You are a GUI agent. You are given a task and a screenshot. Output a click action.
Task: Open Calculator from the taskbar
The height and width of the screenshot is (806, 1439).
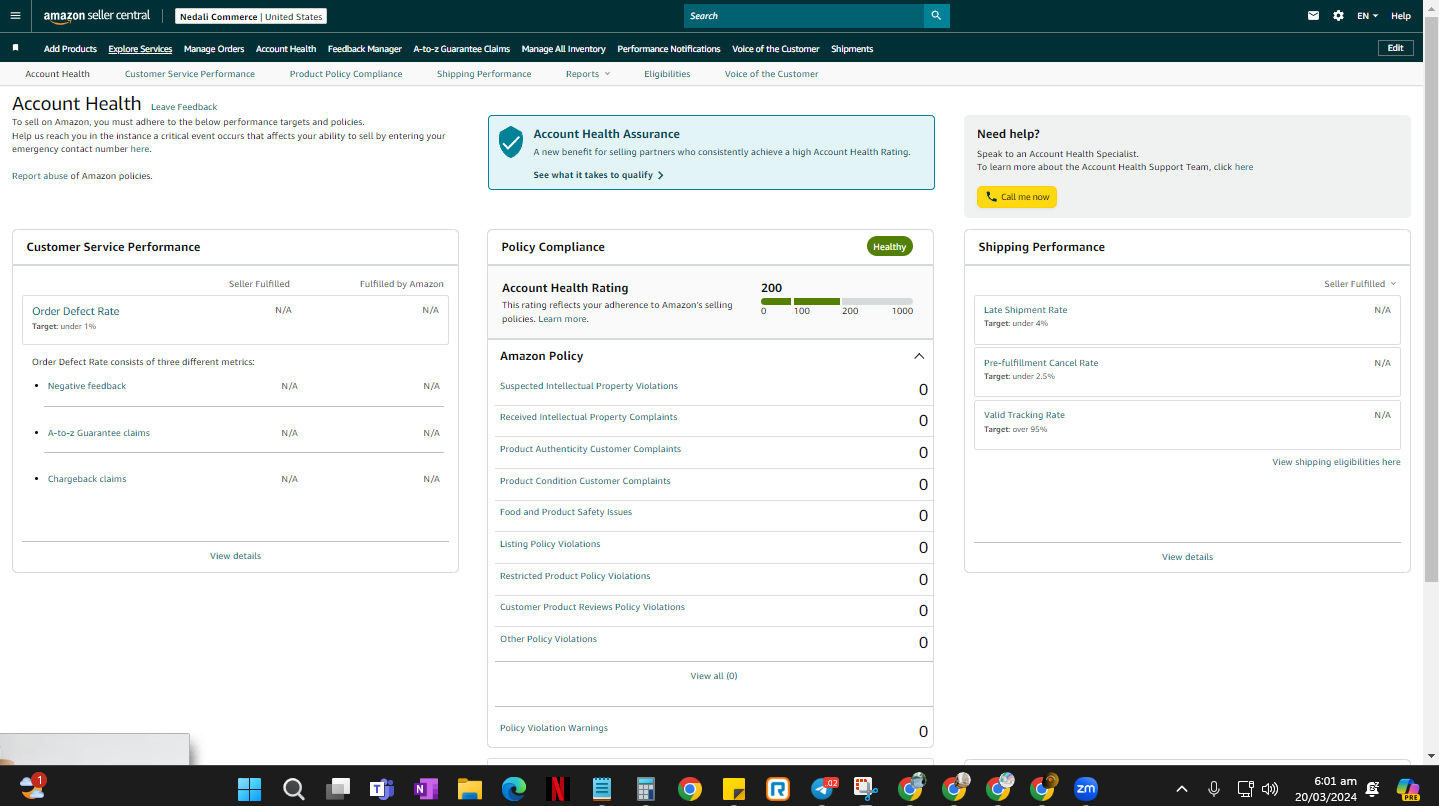pyautogui.click(x=645, y=789)
